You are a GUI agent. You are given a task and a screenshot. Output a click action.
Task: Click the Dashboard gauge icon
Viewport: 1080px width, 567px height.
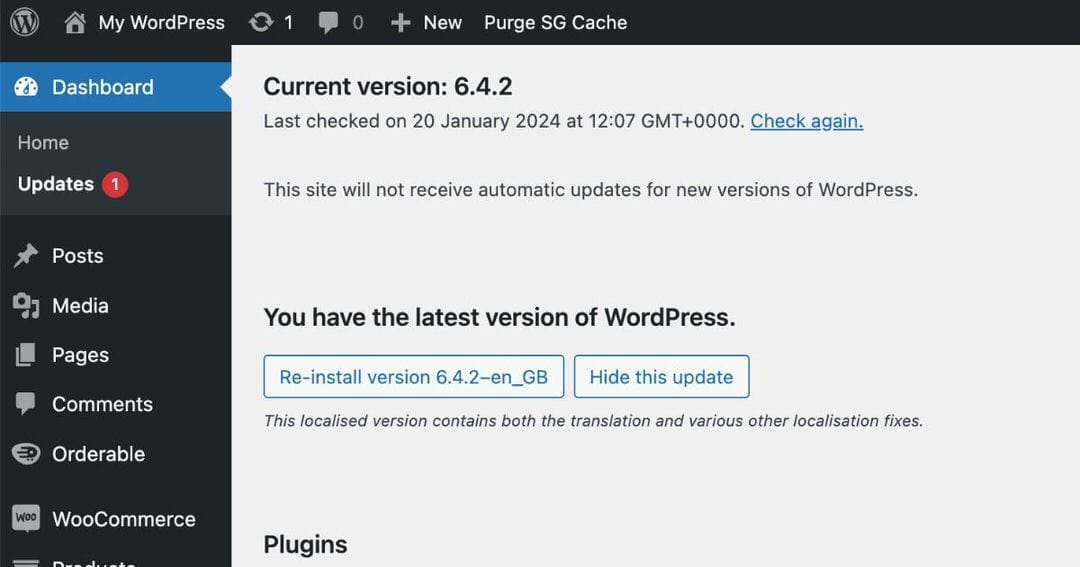pyautogui.click(x=26, y=87)
